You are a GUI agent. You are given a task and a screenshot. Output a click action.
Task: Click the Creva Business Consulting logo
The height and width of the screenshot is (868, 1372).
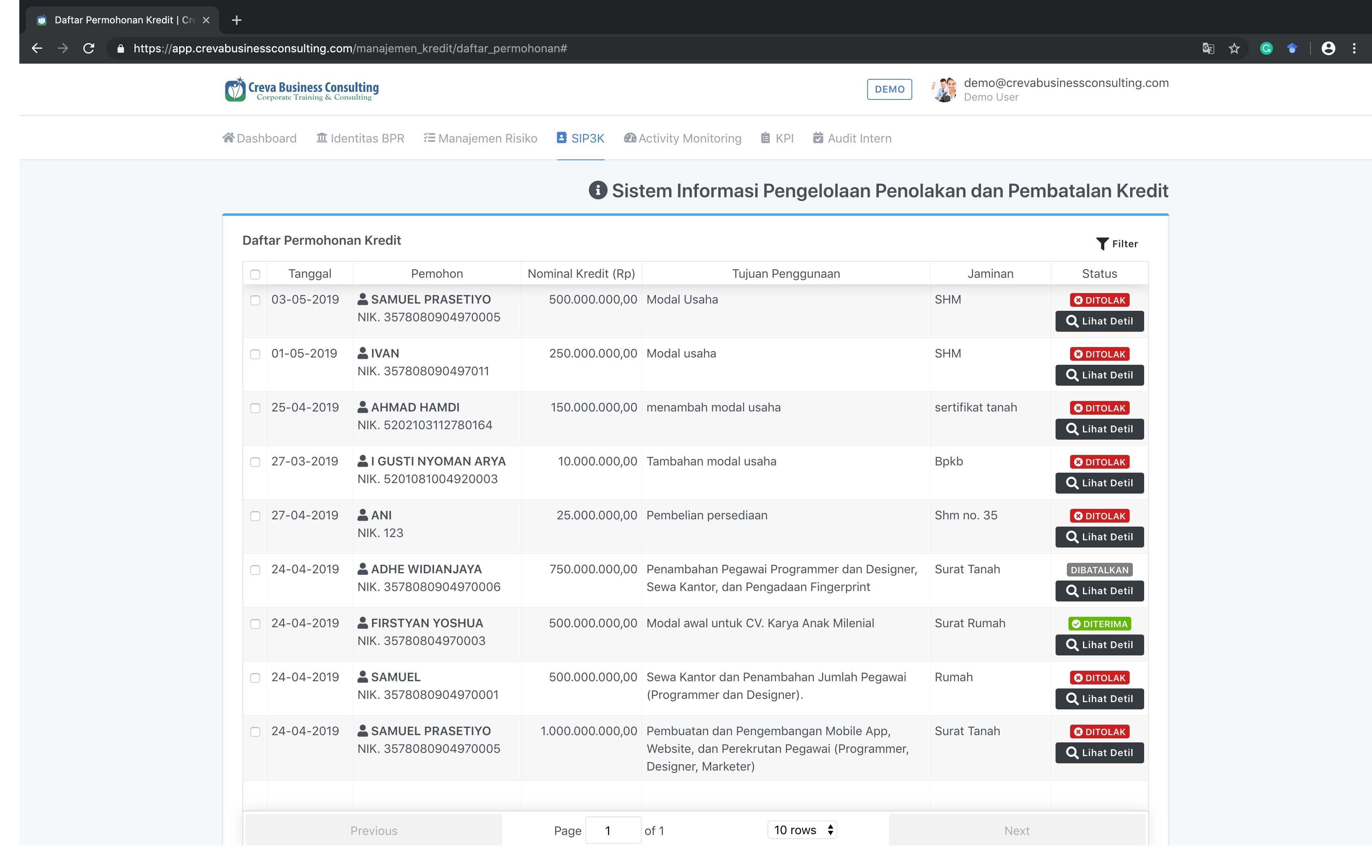pos(302,89)
